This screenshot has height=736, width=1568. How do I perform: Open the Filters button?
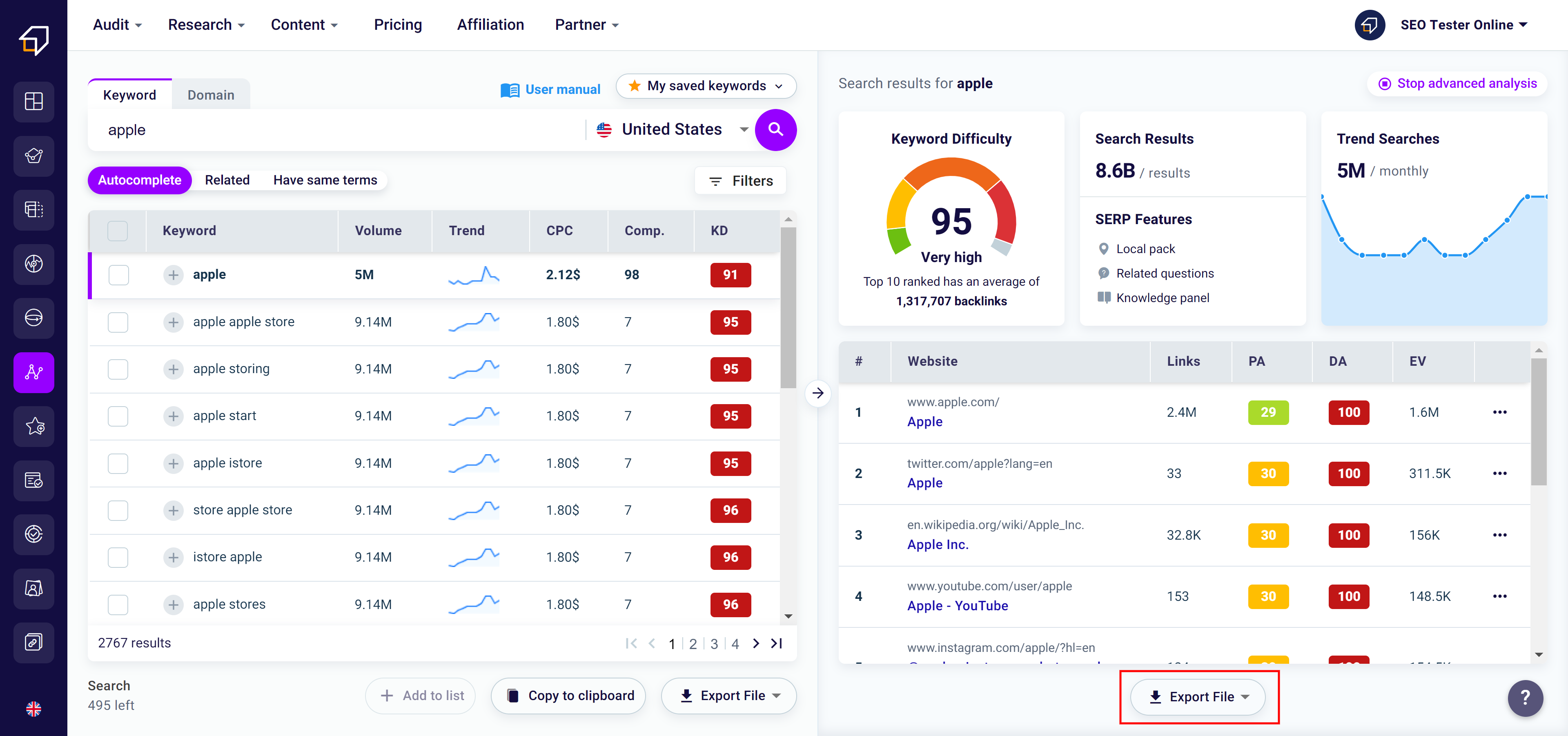point(740,181)
